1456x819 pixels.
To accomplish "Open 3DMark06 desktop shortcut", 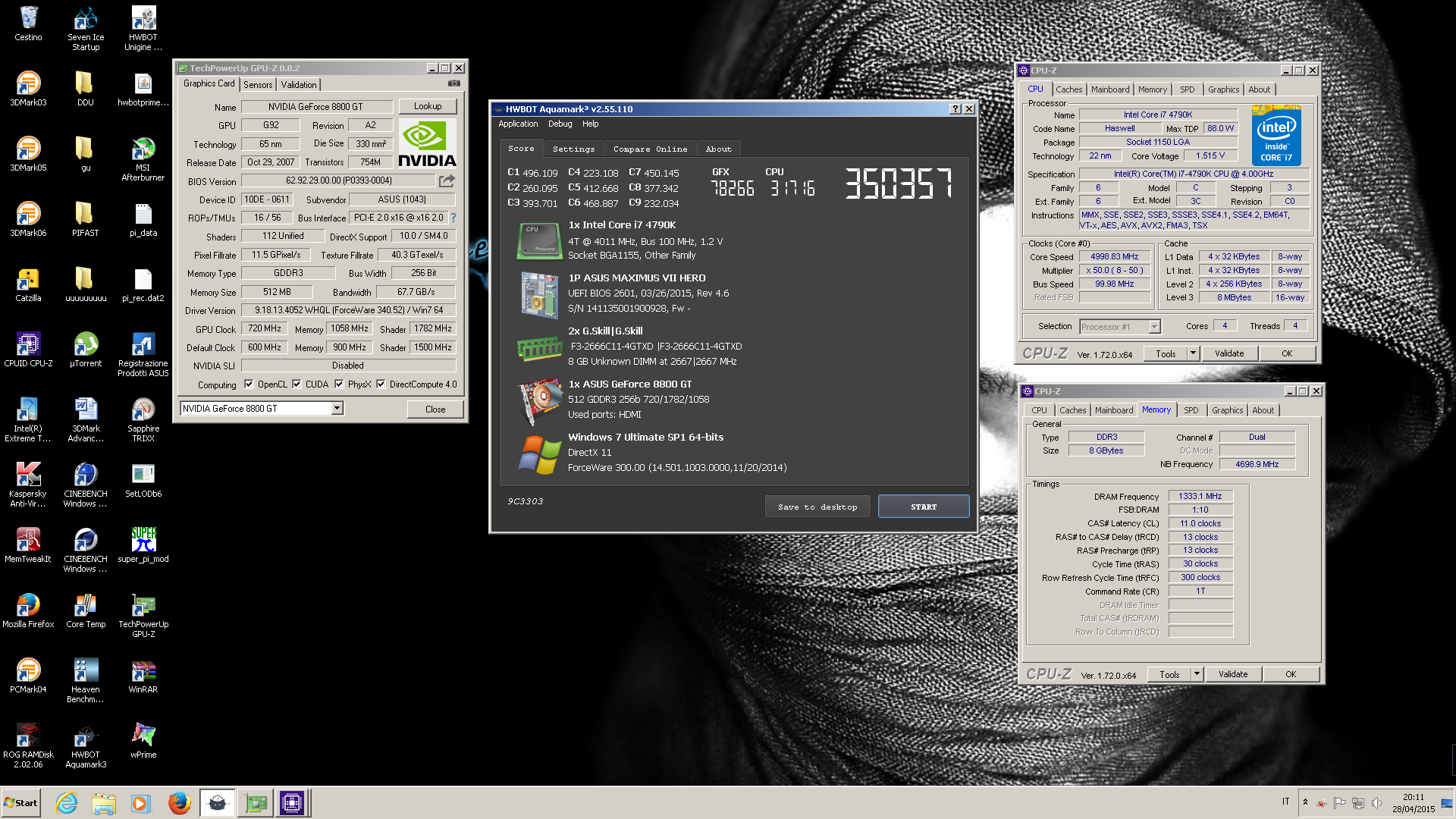I will pyautogui.click(x=28, y=219).
